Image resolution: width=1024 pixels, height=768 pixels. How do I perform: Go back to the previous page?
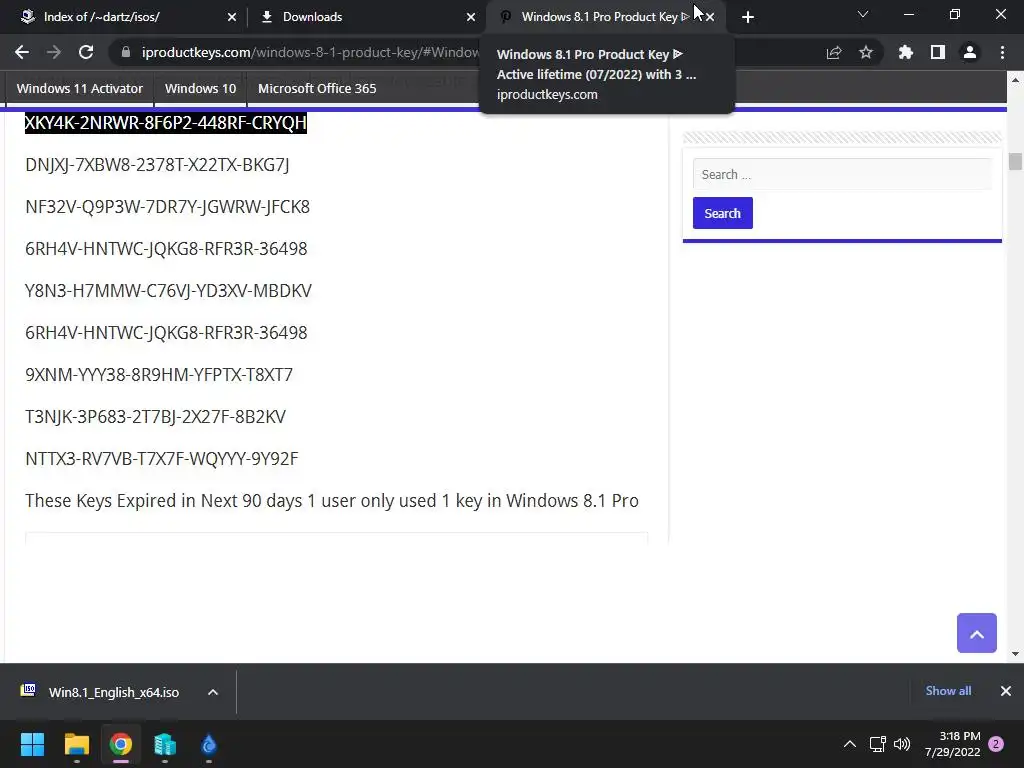click(x=22, y=52)
